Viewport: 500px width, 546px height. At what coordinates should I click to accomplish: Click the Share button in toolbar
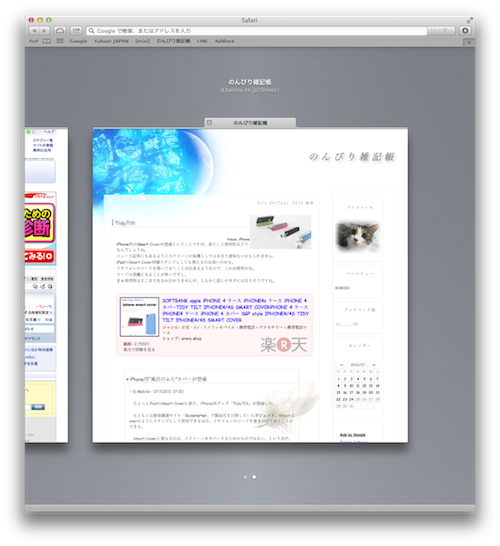[x=76, y=31]
